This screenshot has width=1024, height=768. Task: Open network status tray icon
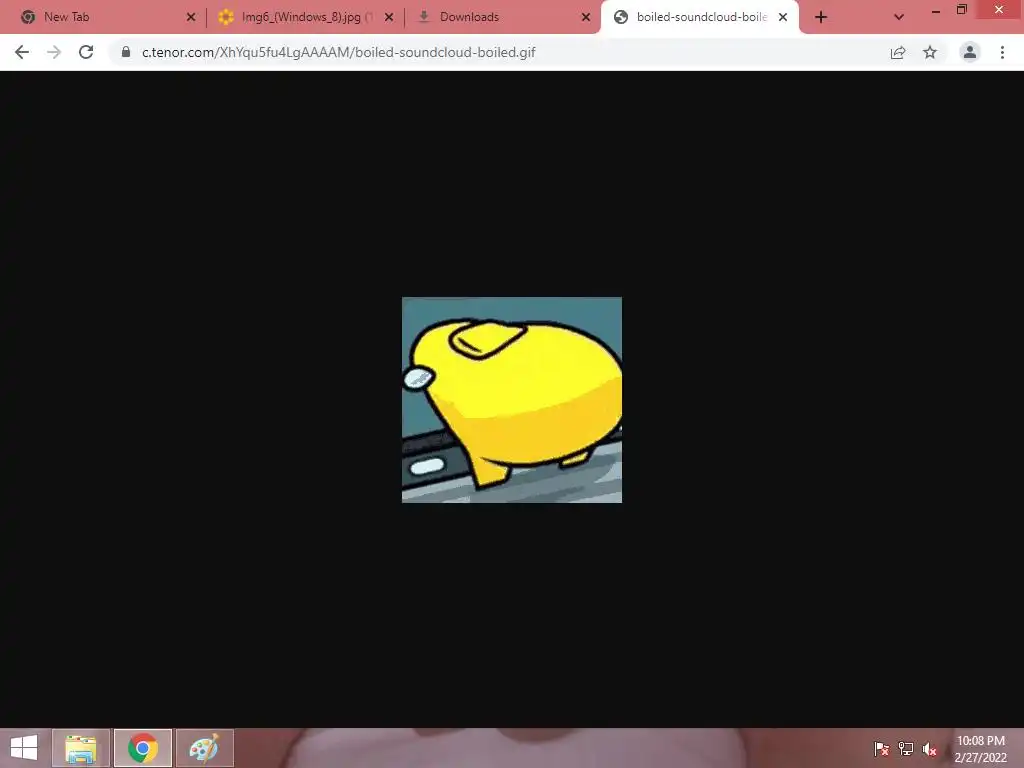906,749
